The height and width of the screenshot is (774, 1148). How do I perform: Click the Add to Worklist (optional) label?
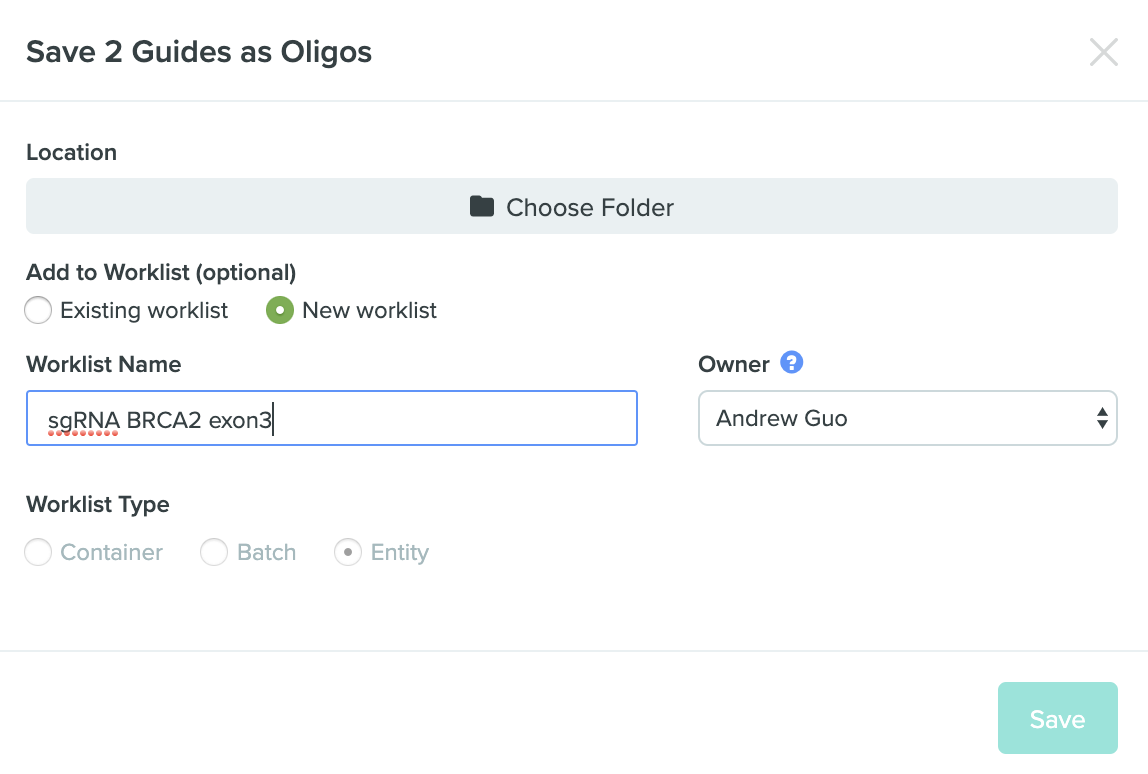point(161,272)
